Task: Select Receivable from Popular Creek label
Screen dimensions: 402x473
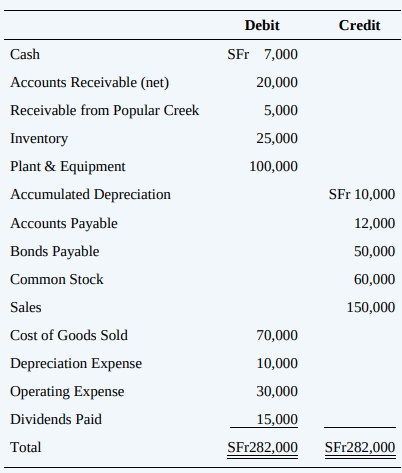Action: pyautogui.click(x=105, y=111)
